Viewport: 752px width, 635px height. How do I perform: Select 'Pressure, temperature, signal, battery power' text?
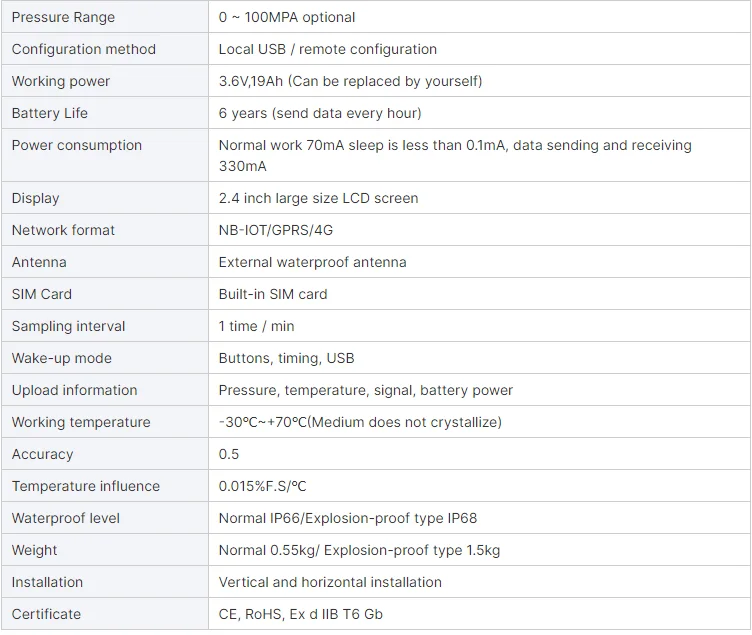366,390
